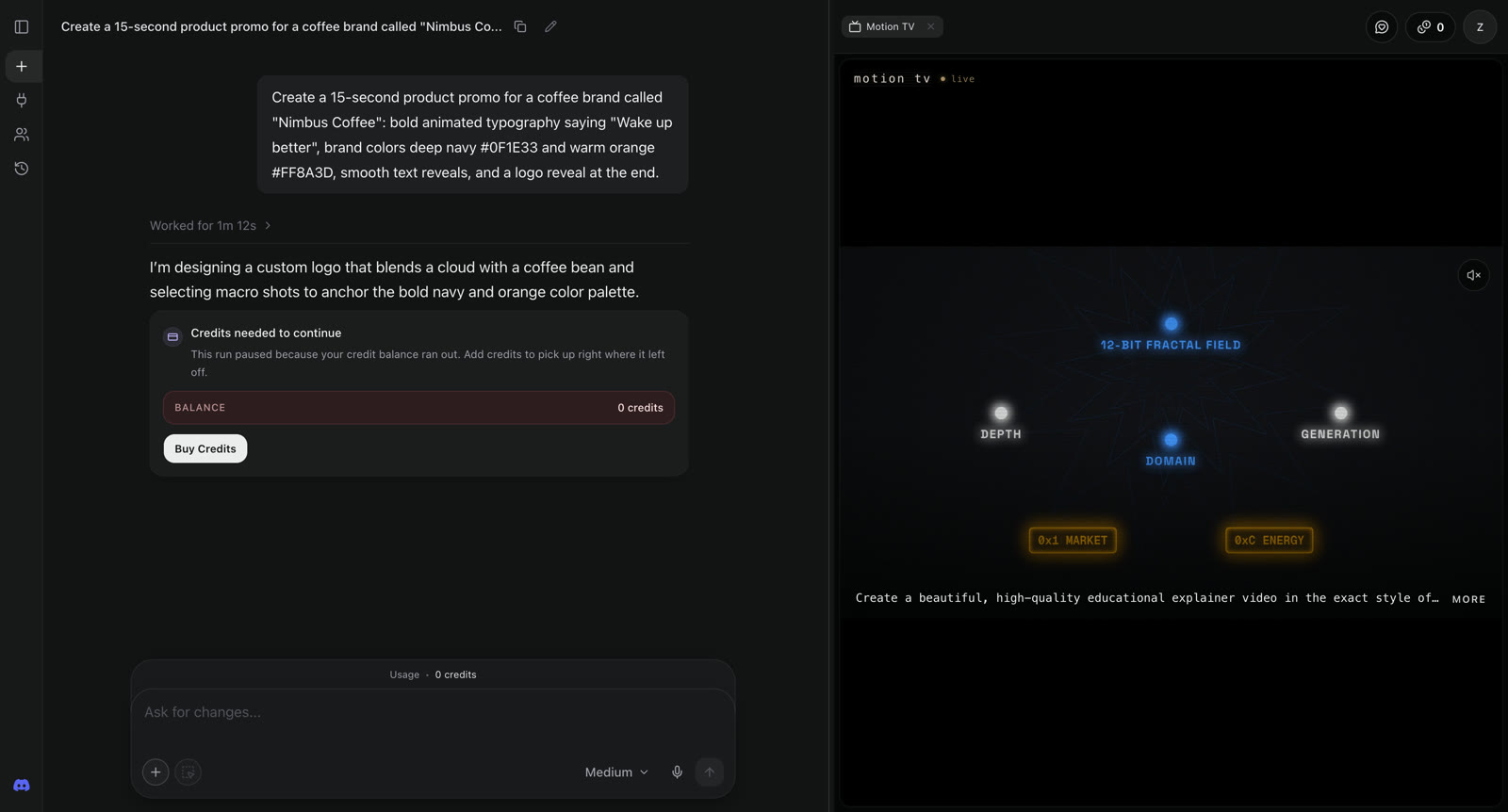The width and height of the screenshot is (1508, 812).
Task: Copy the project title
Action: 520,26
